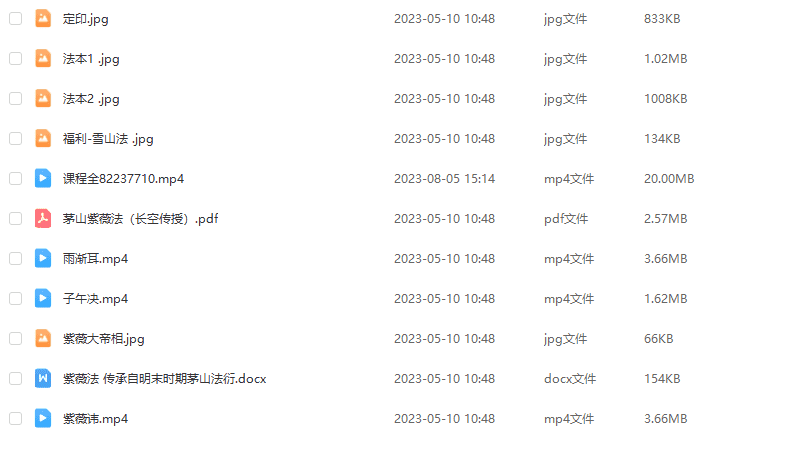The width and height of the screenshot is (787, 454).
Task: Select the checkbox beside 课程全82237710.mp4
Action: pos(16,179)
